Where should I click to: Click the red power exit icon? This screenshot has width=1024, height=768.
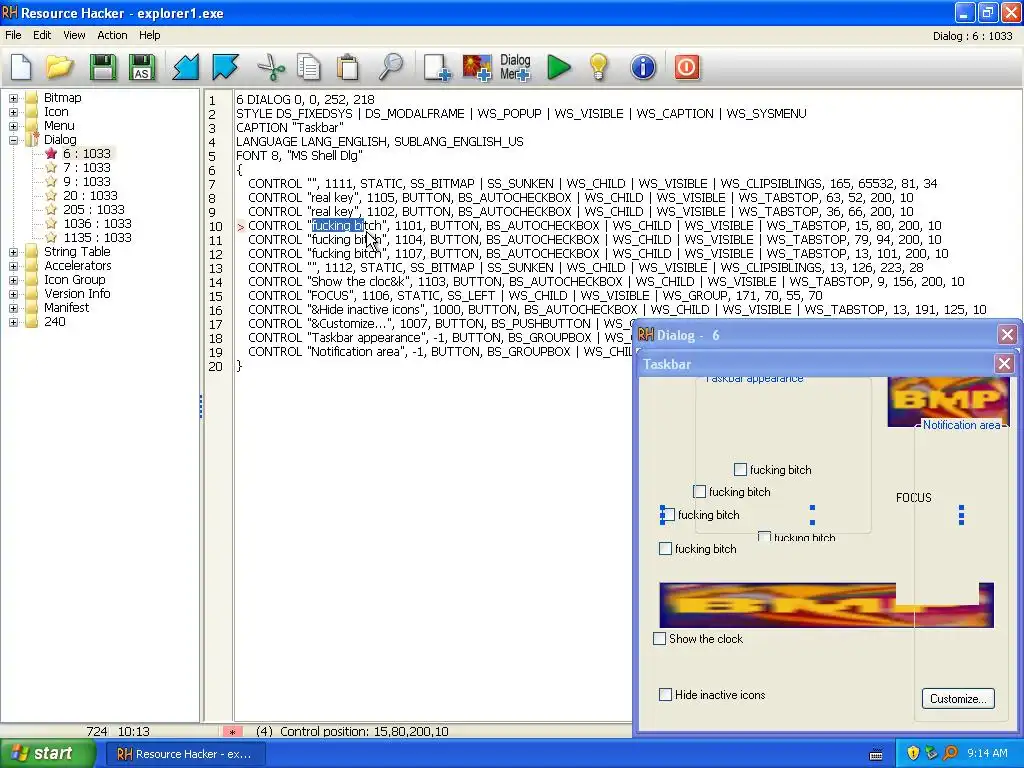pyautogui.click(x=686, y=67)
